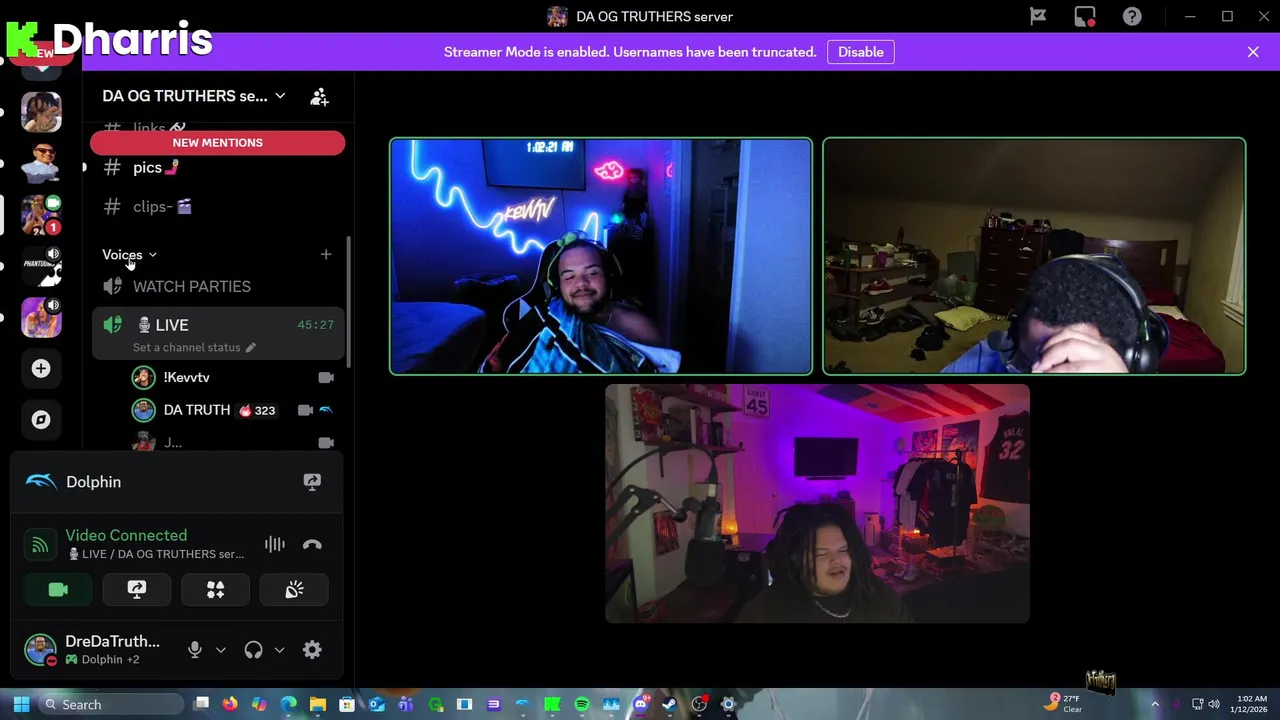The image size is (1280, 720).
Task: Open the top server avatar in sidebar
Action: (41, 112)
